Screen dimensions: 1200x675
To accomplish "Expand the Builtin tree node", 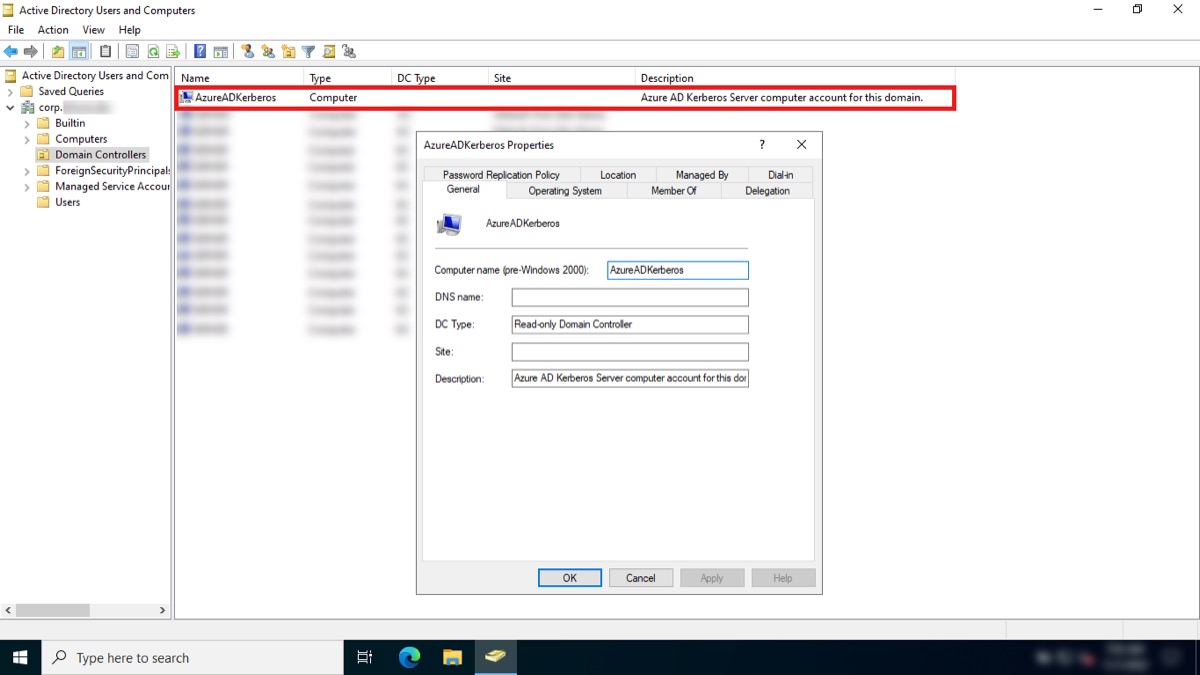I will click(27, 123).
